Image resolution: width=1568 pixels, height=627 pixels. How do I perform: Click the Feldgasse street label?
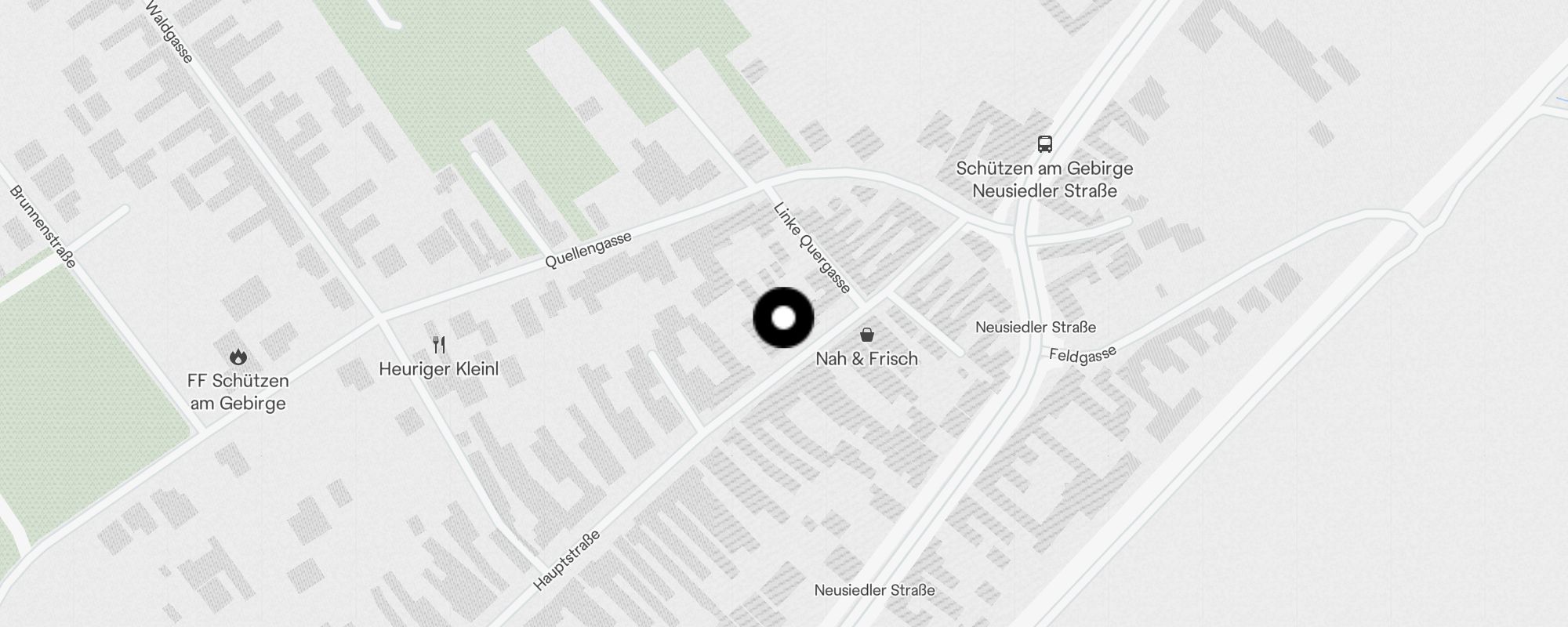click(x=1083, y=355)
